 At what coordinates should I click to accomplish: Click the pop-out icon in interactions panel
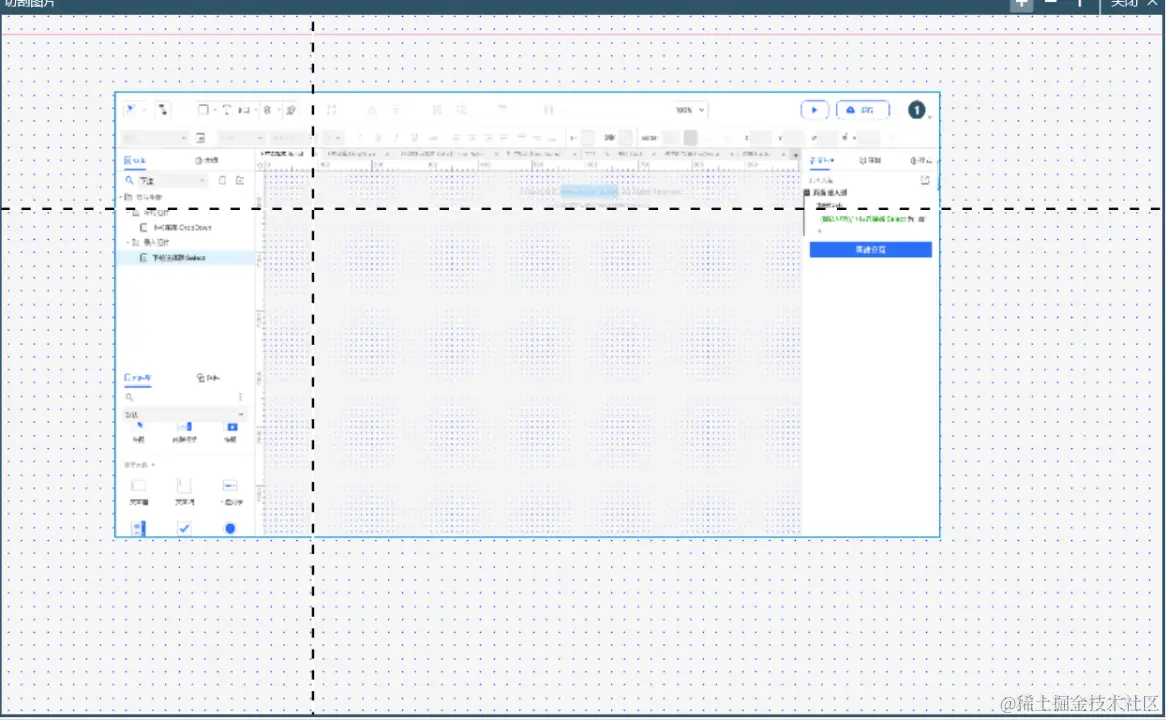tap(925, 180)
